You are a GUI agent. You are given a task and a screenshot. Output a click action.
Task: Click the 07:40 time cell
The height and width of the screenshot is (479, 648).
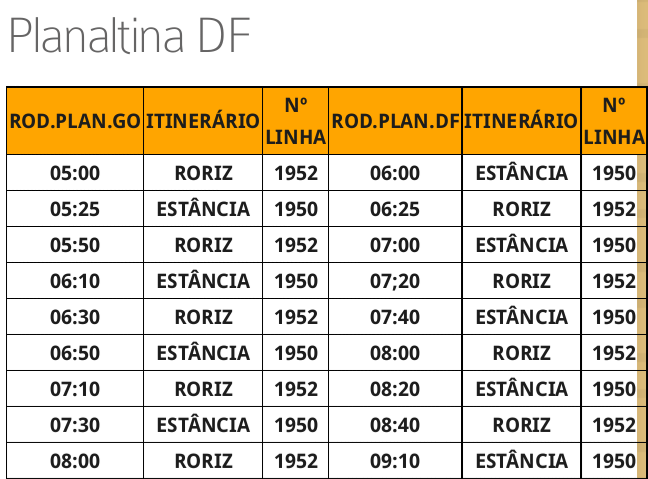[x=395, y=317]
